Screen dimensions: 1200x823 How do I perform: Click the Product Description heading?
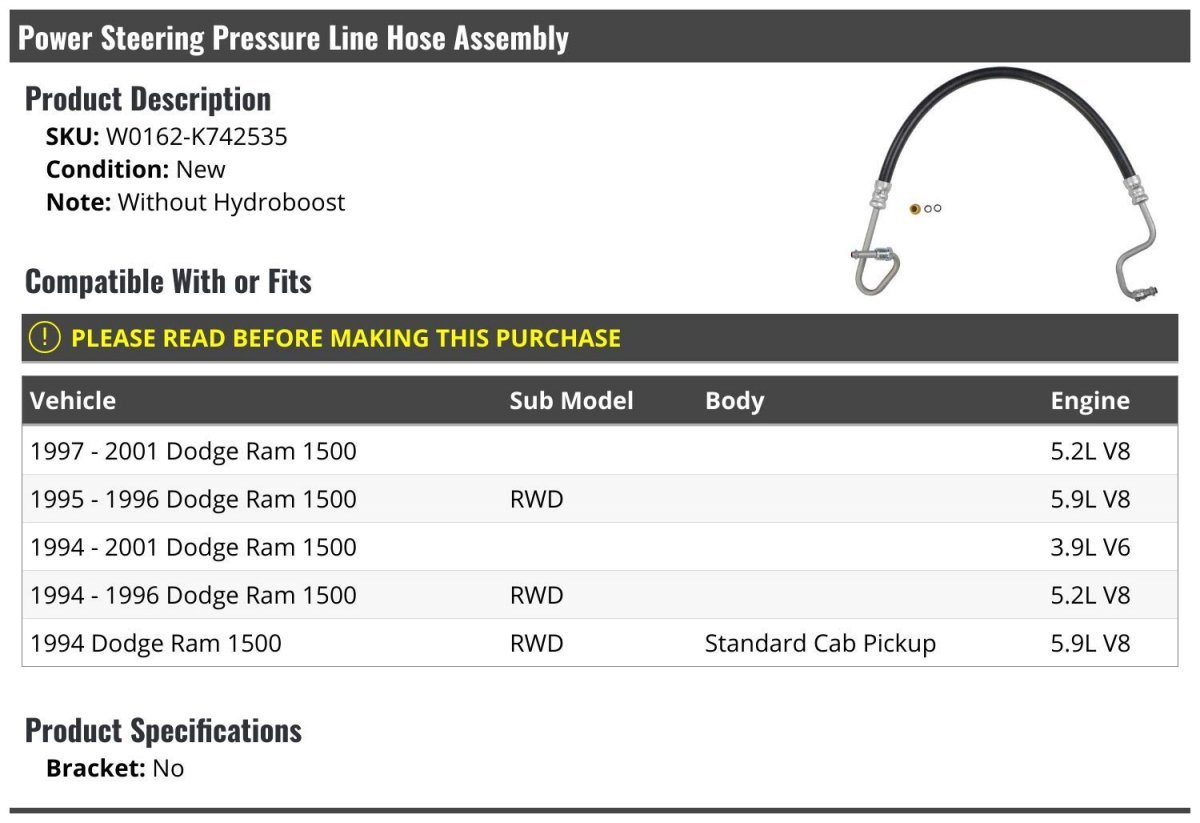(x=148, y=99)
